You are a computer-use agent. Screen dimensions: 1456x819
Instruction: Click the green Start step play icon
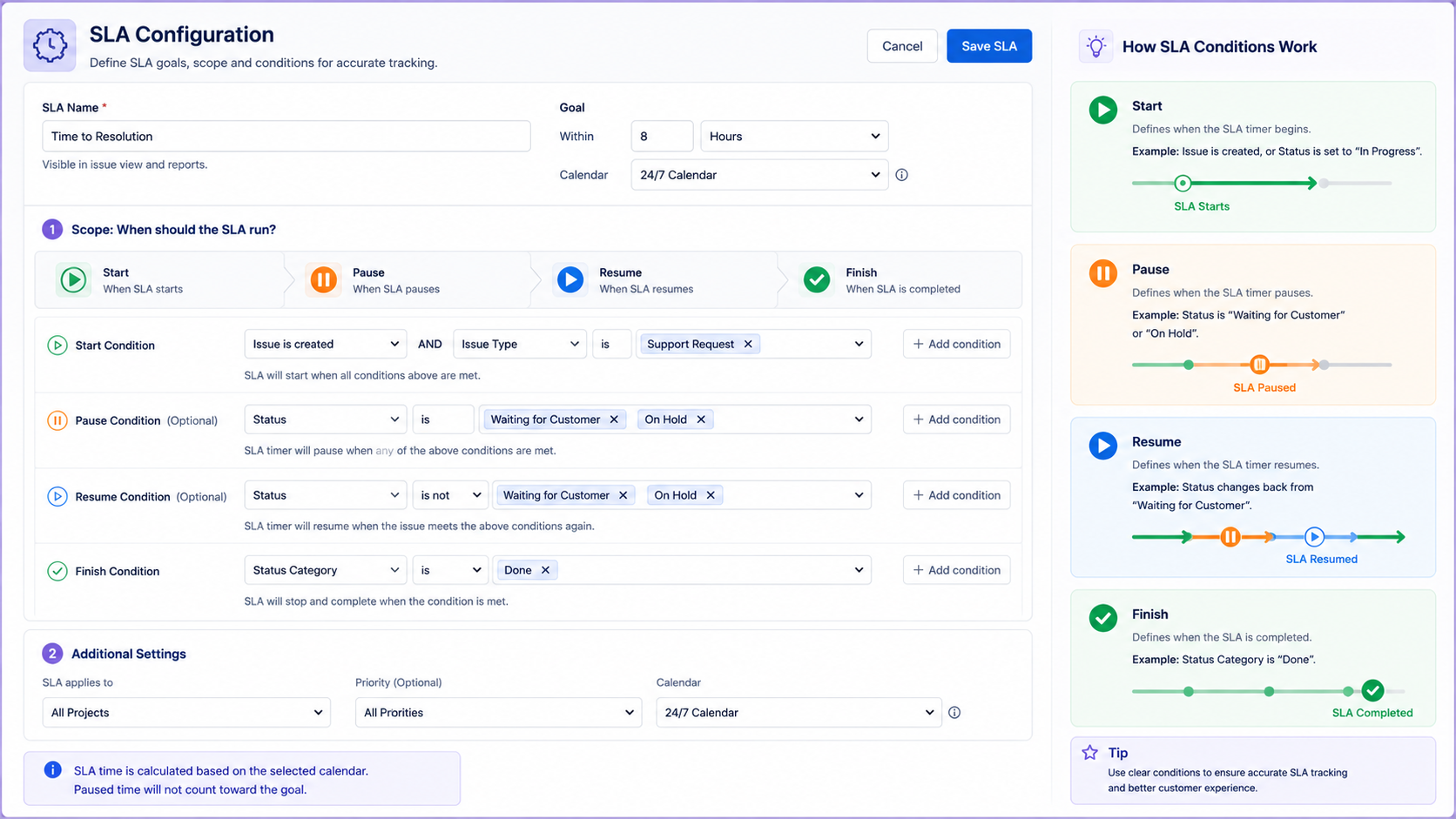74,280
